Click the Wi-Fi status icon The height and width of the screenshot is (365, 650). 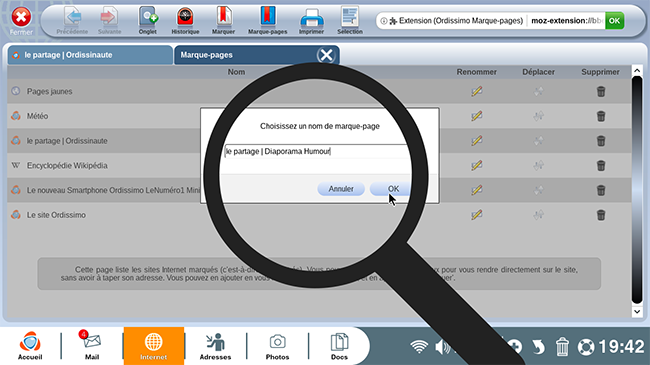(419, 346)
